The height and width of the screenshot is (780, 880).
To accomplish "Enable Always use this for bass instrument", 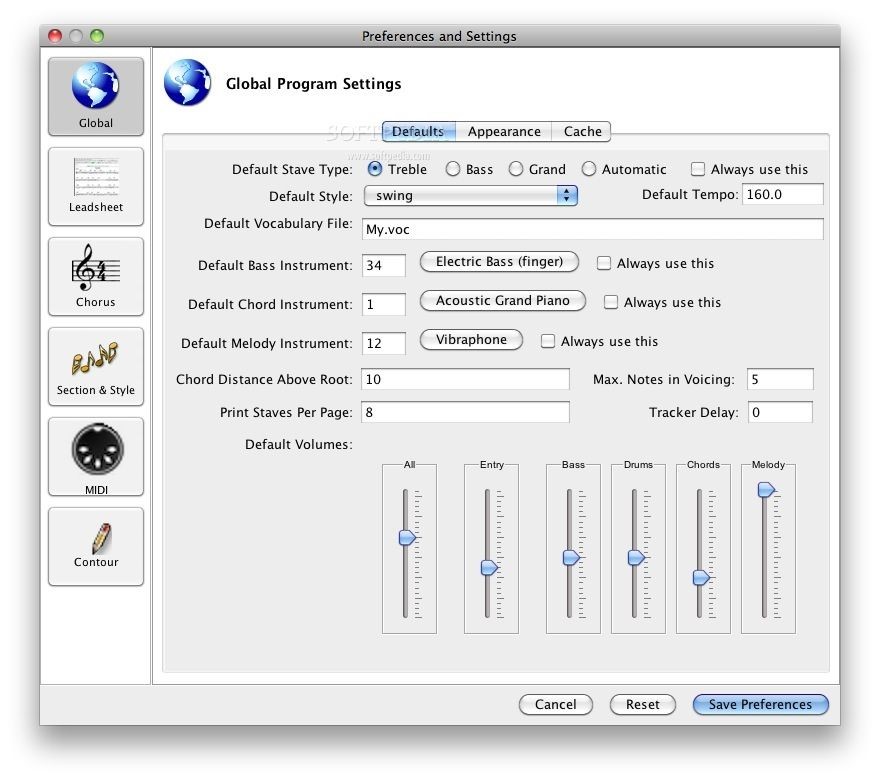I will 604,263.
